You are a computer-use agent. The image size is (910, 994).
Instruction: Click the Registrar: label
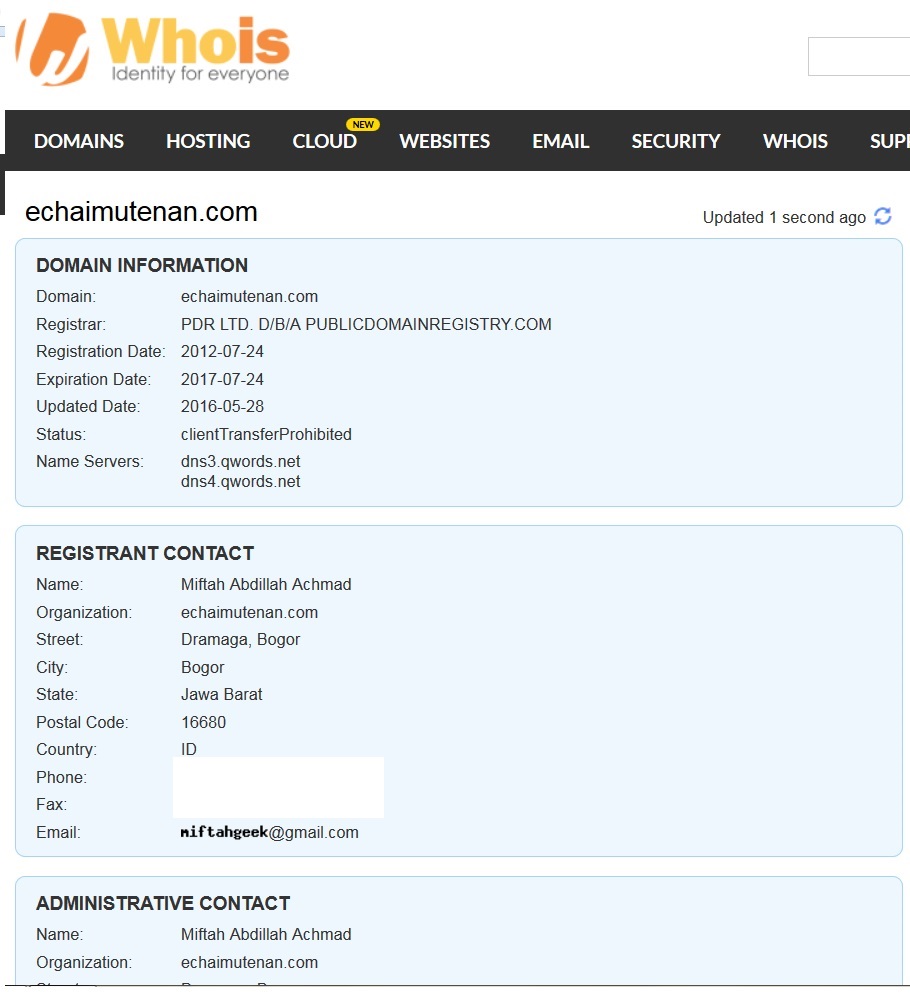71,324
